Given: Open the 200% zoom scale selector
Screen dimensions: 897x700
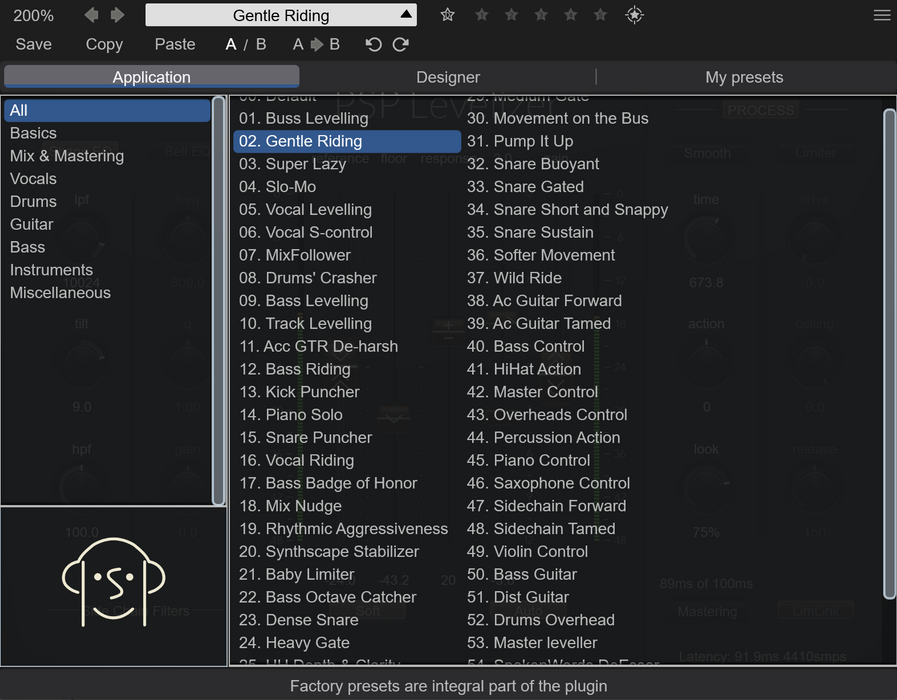Looking at the screenshot, I should [x=33, y=15].
